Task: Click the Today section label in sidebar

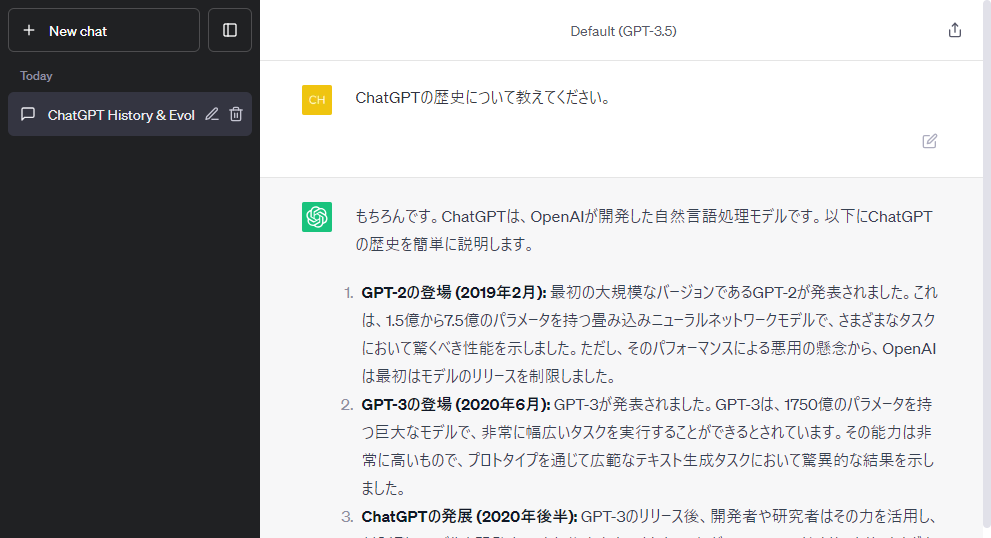Action: click(x=36, y=76)
